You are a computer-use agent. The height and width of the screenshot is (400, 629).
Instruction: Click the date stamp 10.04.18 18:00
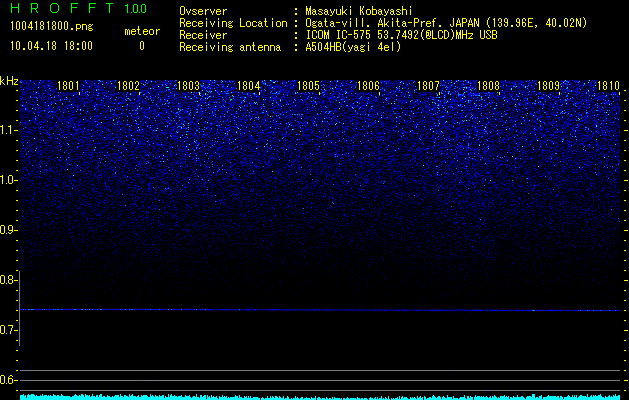(x=51, y=46)
